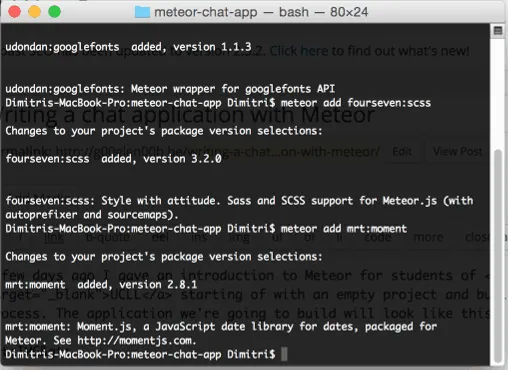This screenshot has width=508, height=370.
Task: Click line 'mrt:moment: Moment.js, a JavaScript date library'
Action: (x=221, y=327)
